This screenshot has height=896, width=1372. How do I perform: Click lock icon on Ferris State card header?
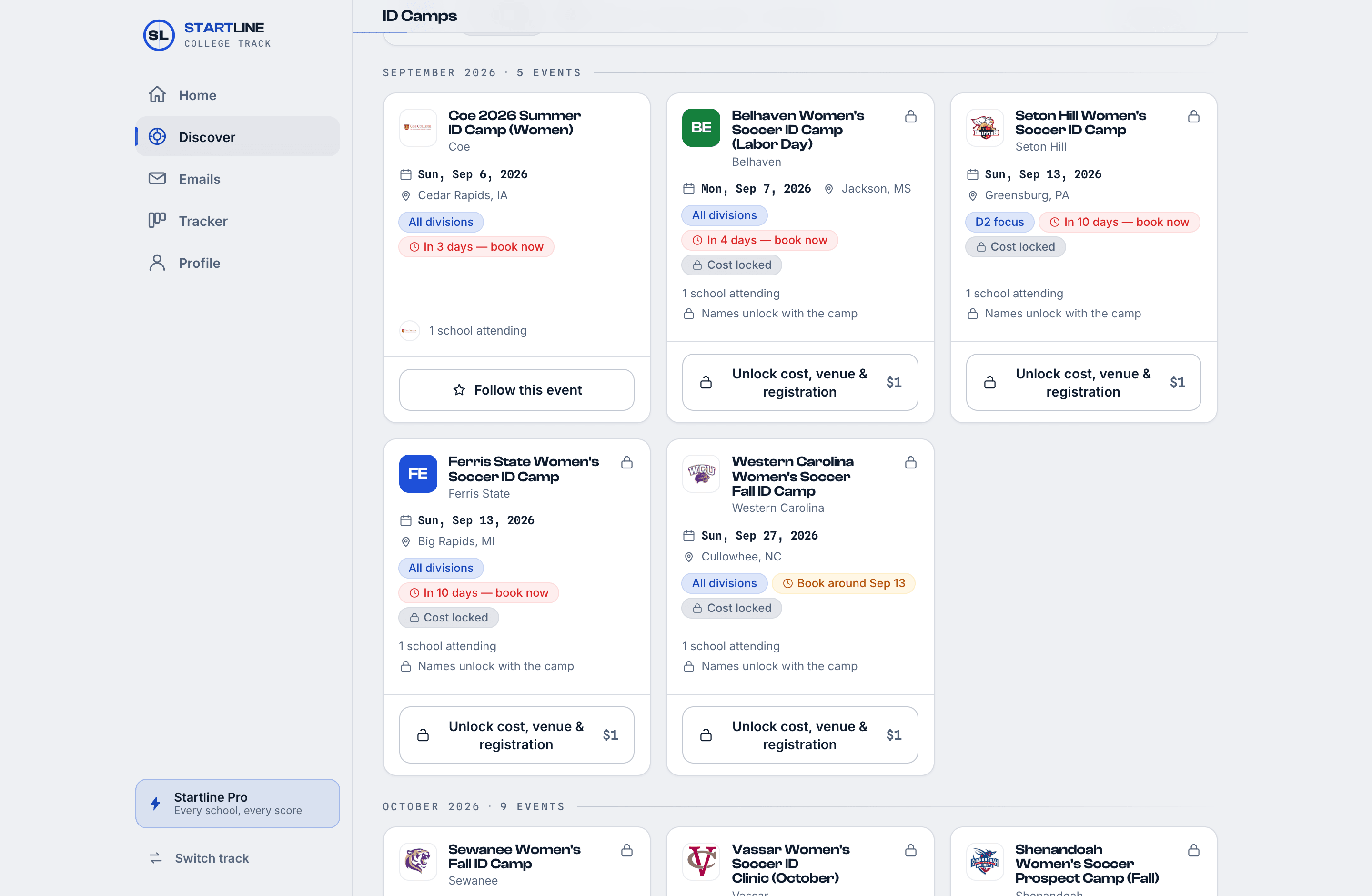tap(627, 462)
